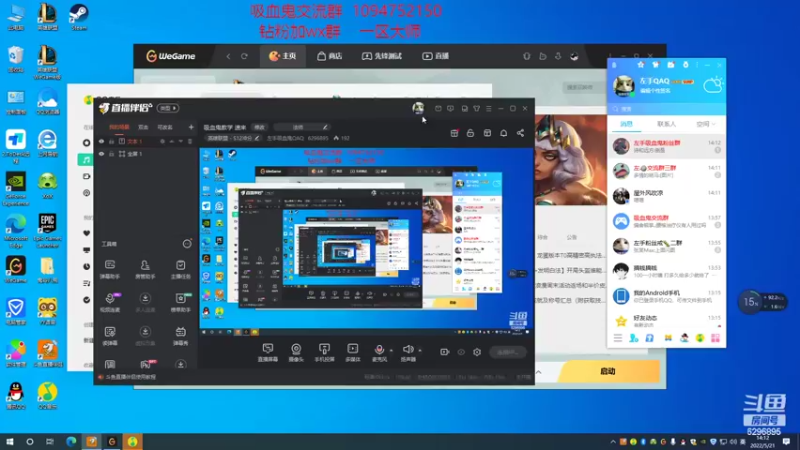Open streaming companion settings gear

[x=477, y=352]
